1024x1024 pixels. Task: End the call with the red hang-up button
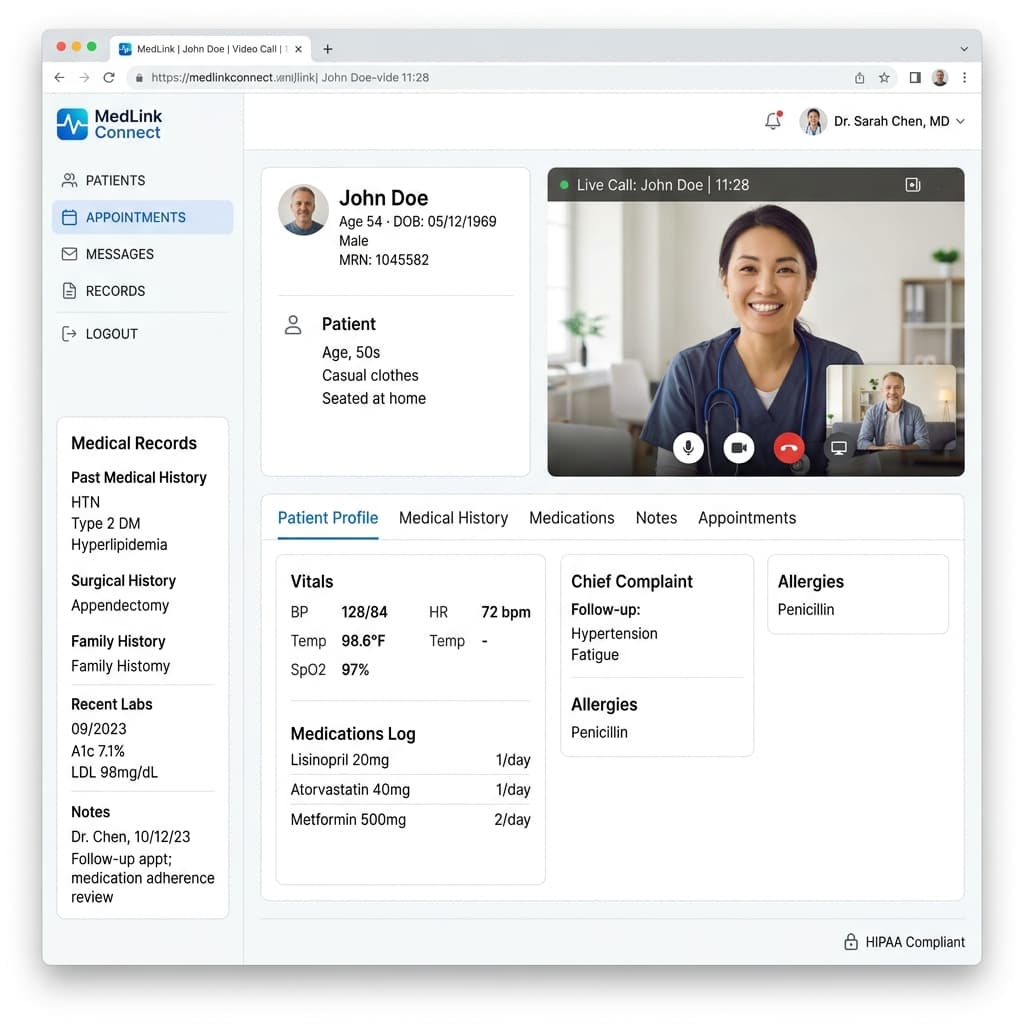[x=789, y=448]
